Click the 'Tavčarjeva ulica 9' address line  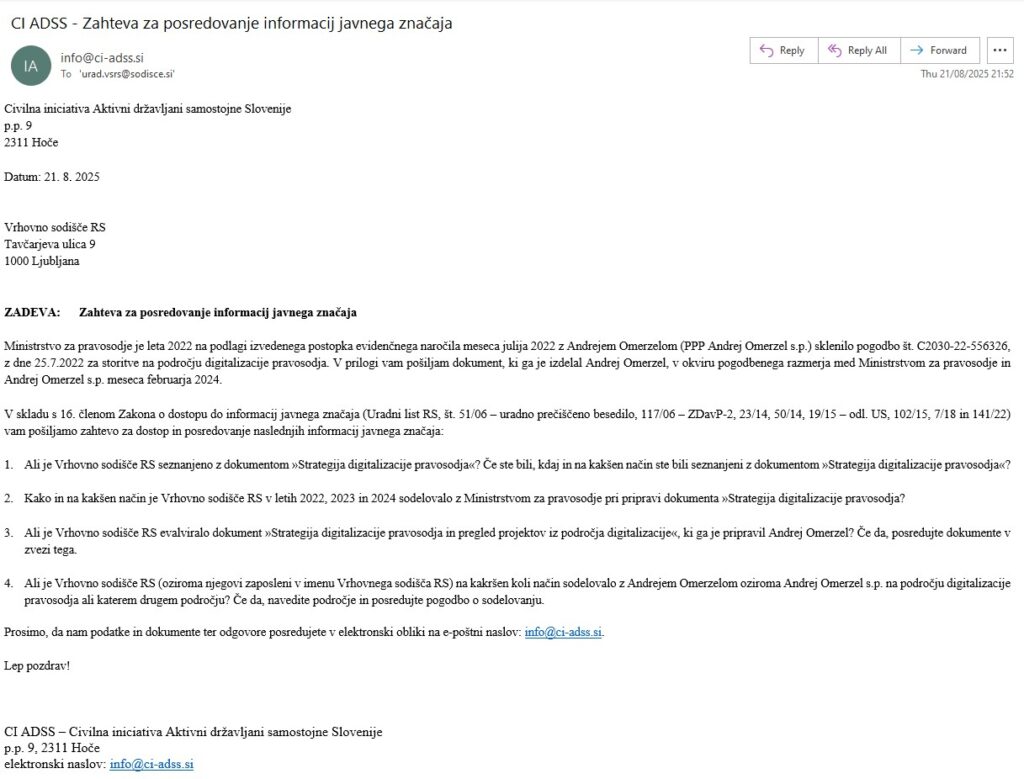[x=50, y=244]
